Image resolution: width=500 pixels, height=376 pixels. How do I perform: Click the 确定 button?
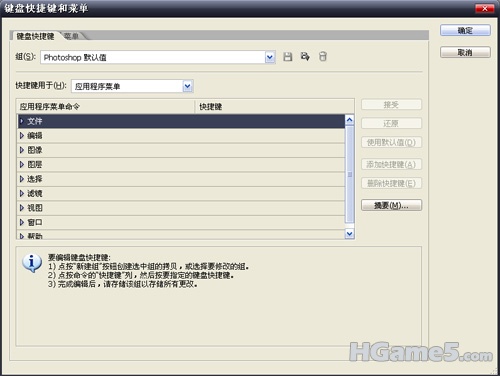pyautogui.click(x=465, y=30)
